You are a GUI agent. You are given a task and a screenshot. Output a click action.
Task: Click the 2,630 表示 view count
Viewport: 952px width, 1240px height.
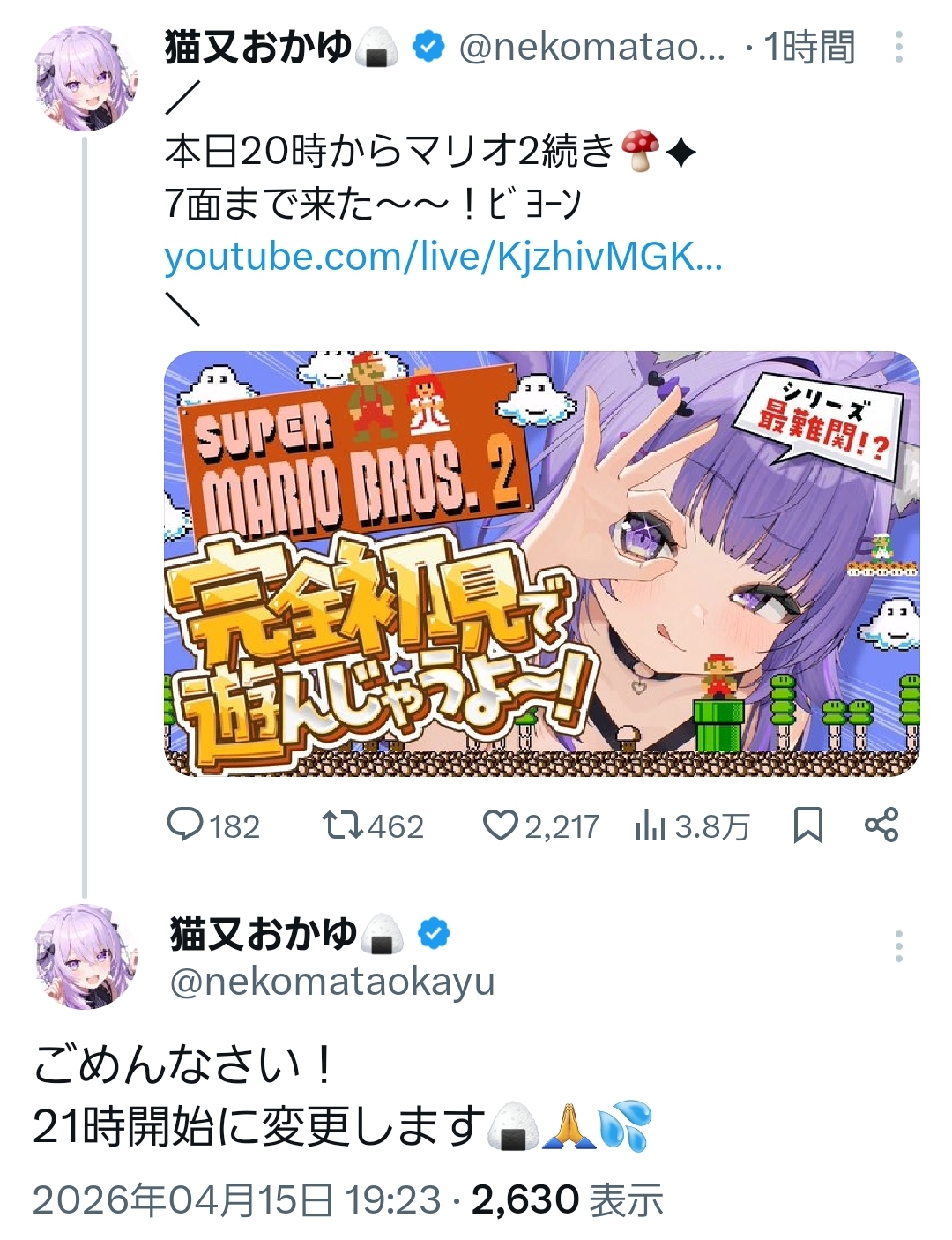click(x=567, y=1200)
